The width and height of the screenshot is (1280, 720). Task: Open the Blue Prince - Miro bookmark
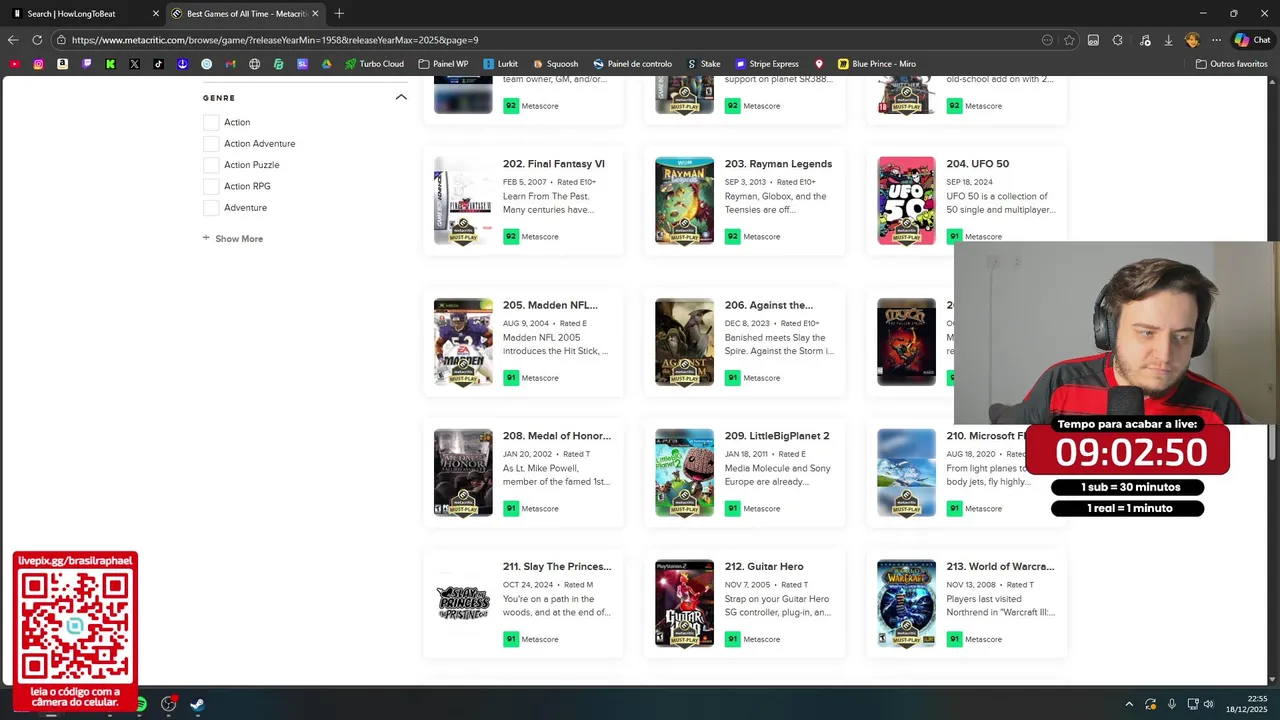pyautogui.click(x=876, y=64)
